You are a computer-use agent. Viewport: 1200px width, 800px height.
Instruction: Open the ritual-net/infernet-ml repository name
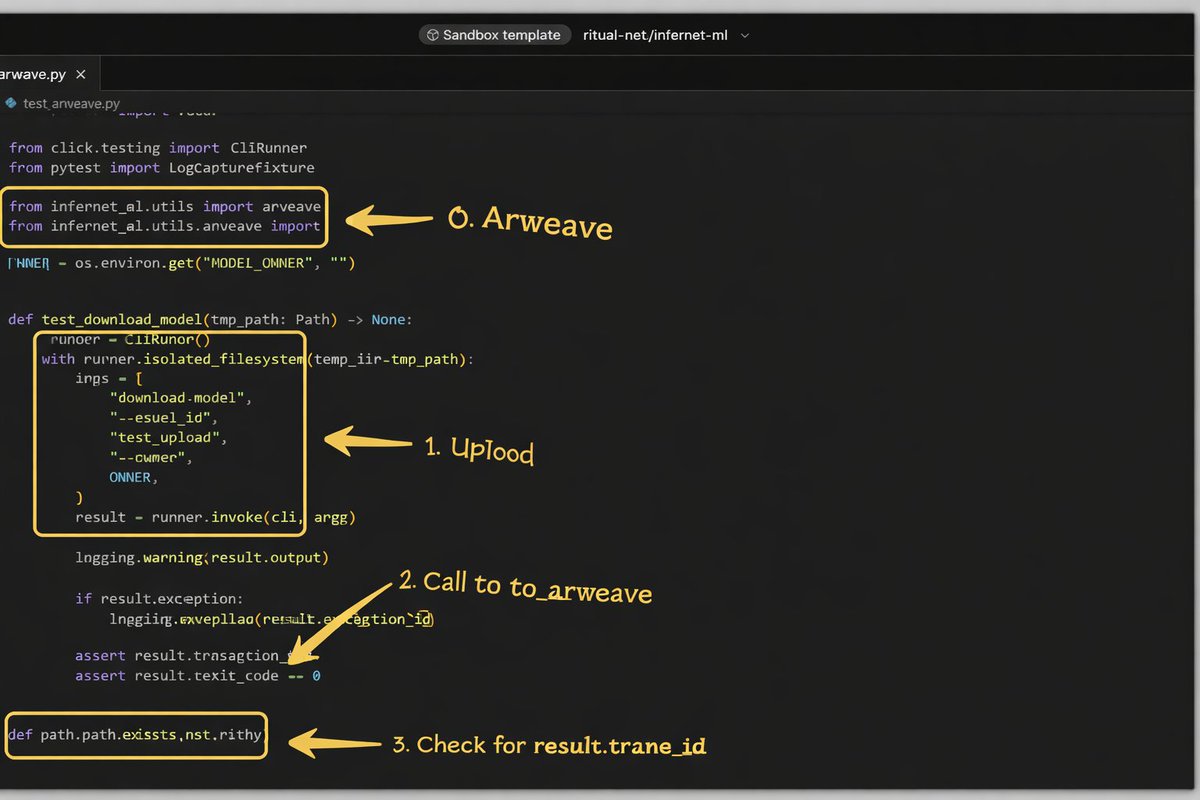(x=655, y=35)
